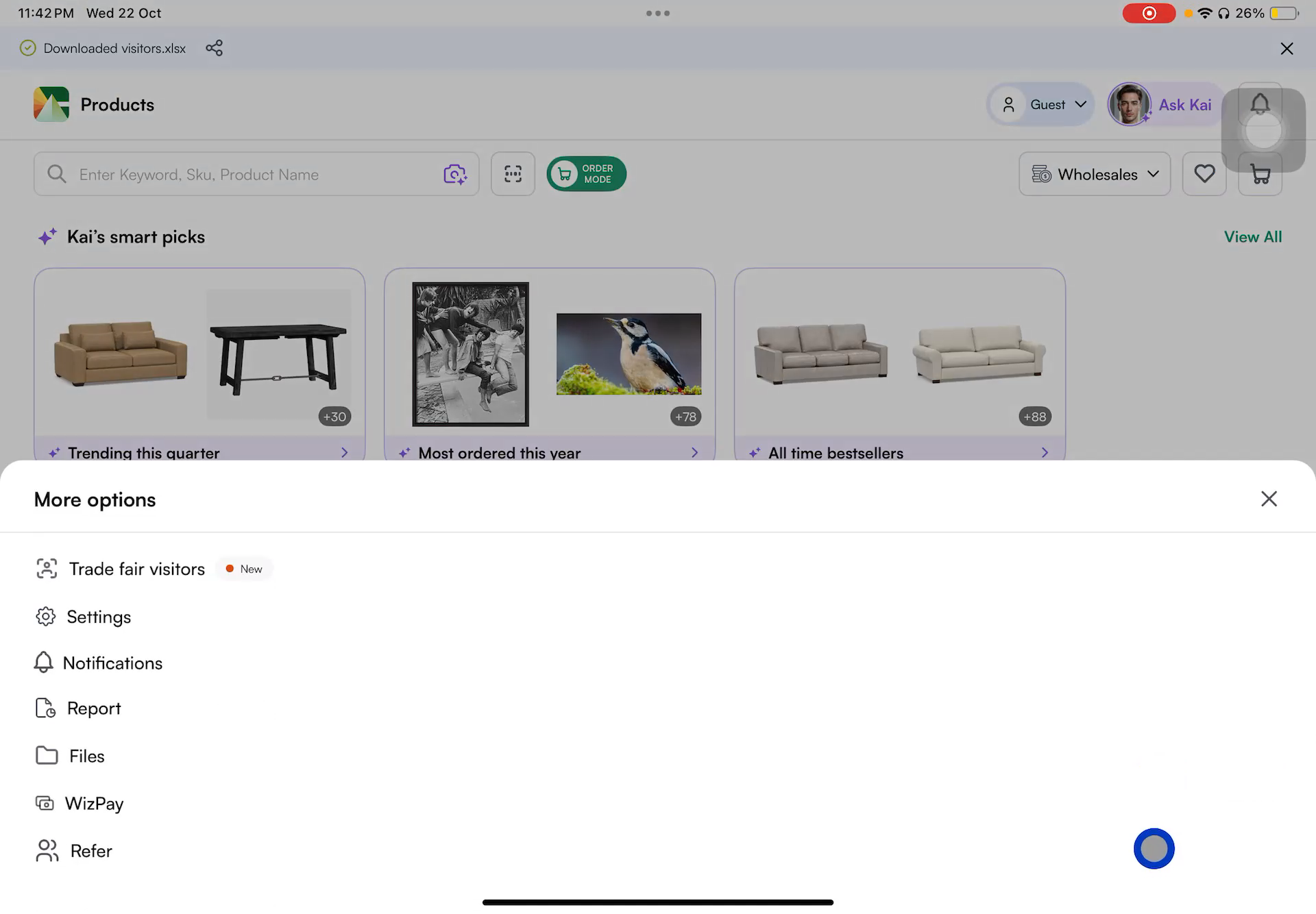
Task: Click the product search input field
Action: [240, 174]
